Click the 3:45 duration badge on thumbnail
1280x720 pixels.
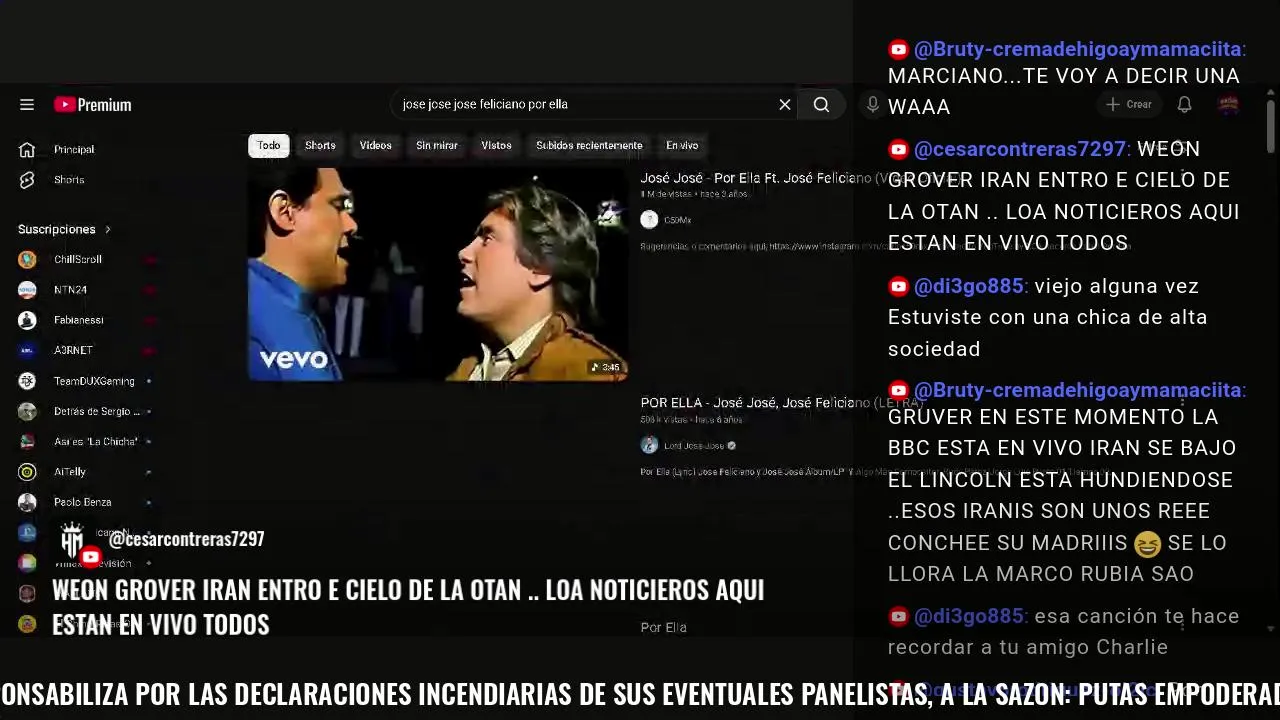[x=606, y=368]
